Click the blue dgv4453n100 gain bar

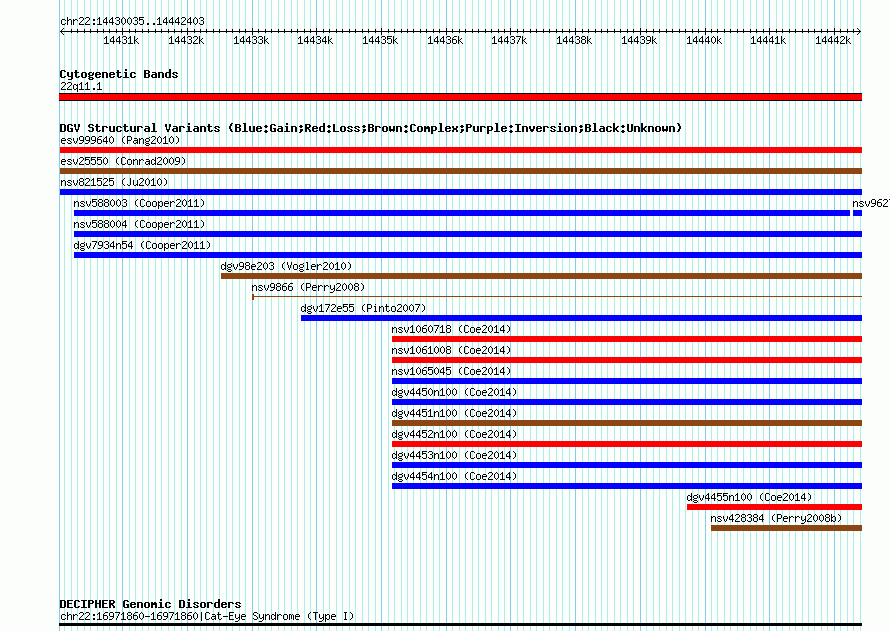coord(627,465)
